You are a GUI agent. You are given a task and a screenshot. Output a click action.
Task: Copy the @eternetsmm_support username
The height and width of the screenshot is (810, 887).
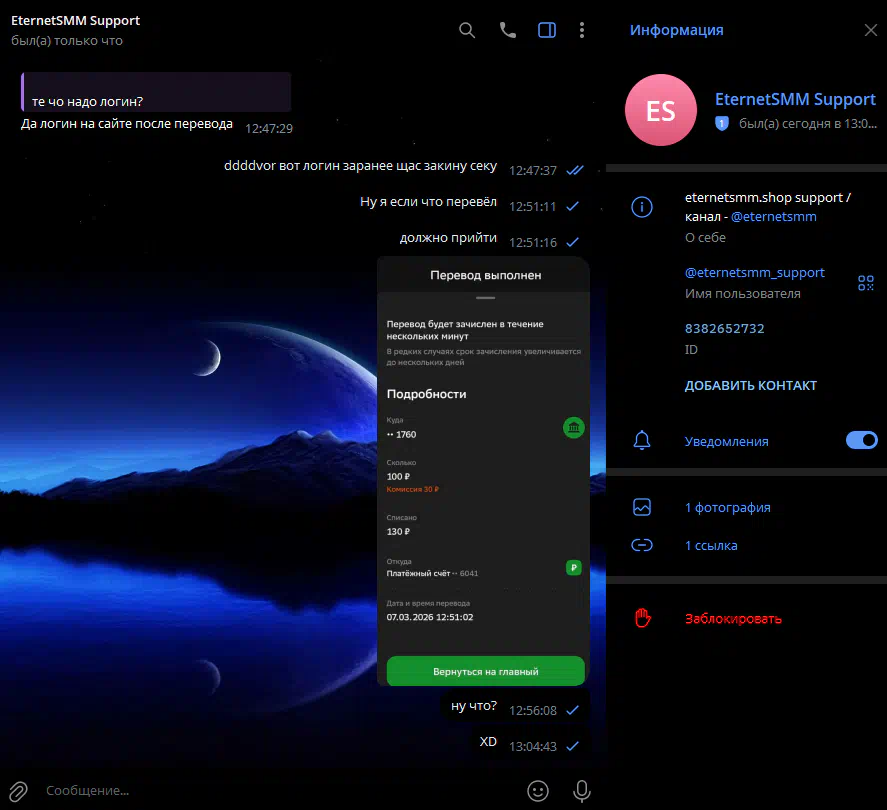(754, 272)
